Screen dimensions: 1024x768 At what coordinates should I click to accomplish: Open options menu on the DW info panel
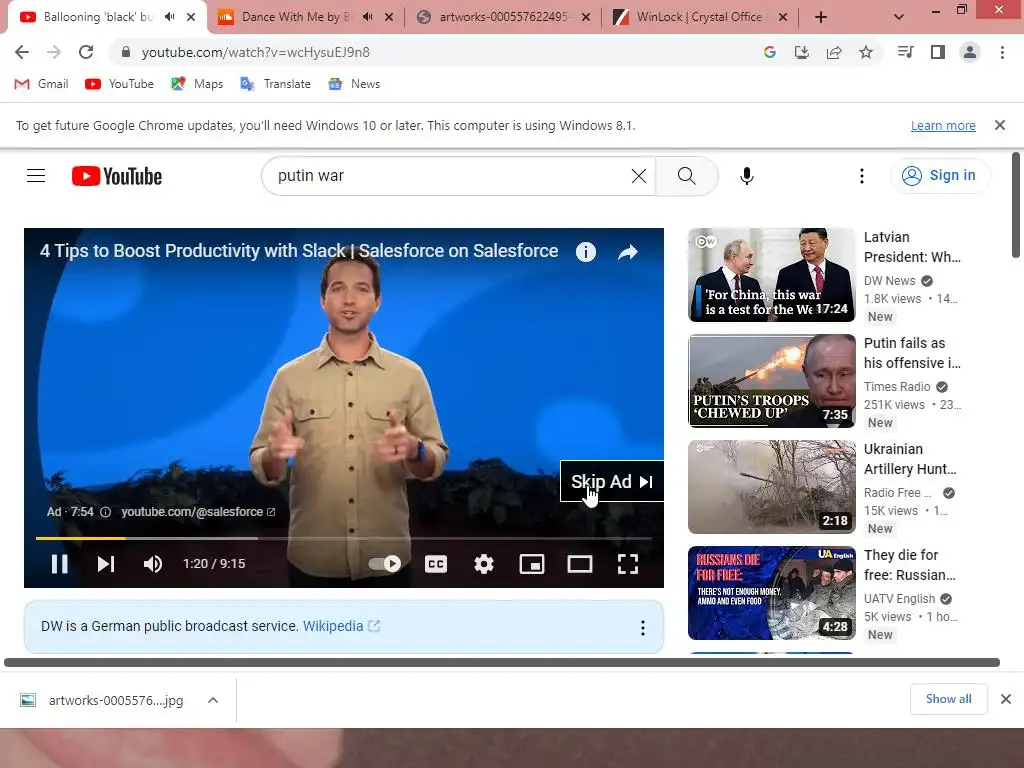[x=643, y=628]
